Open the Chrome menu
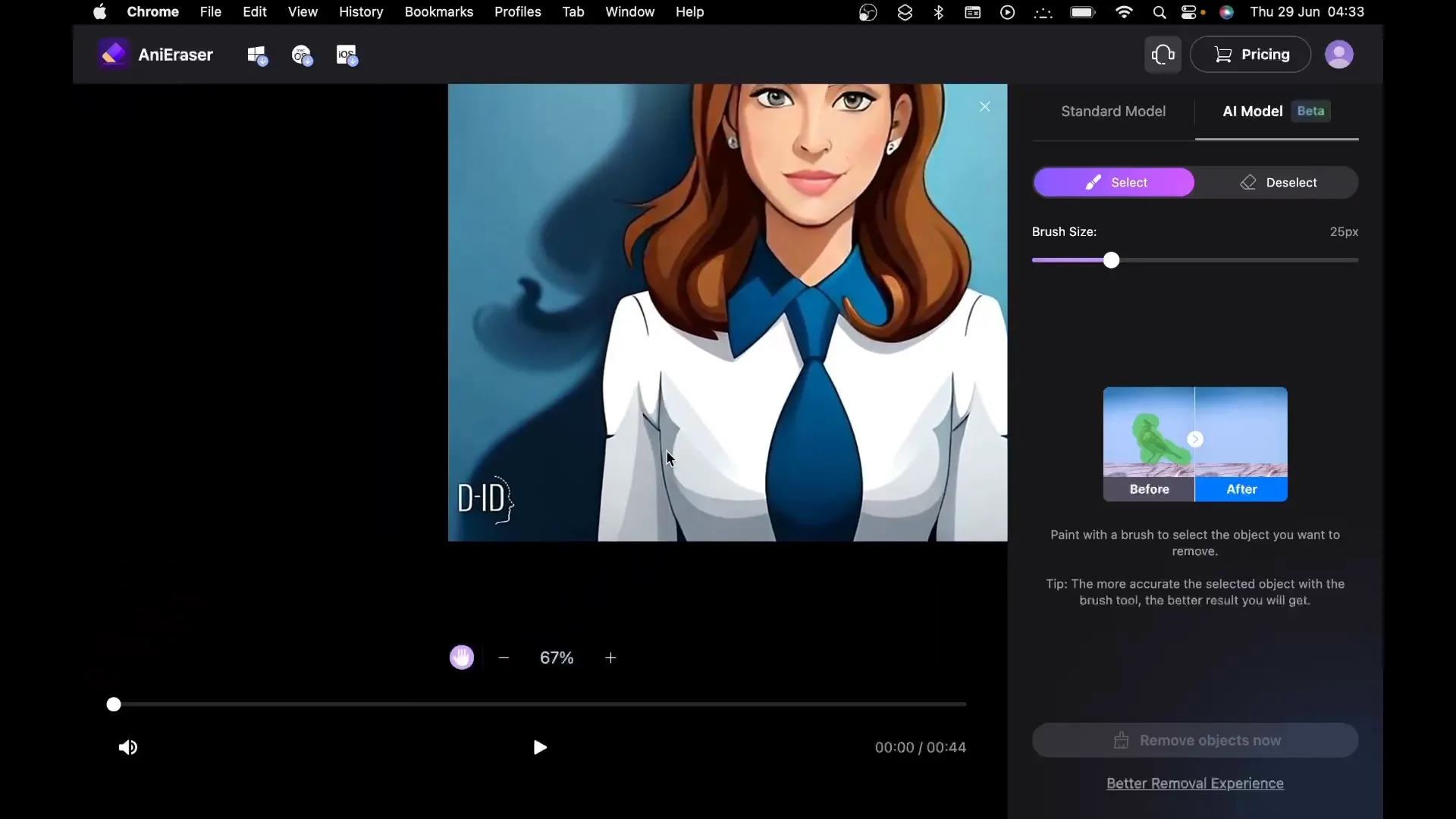1456x819 pixels. tap(153, 12)
